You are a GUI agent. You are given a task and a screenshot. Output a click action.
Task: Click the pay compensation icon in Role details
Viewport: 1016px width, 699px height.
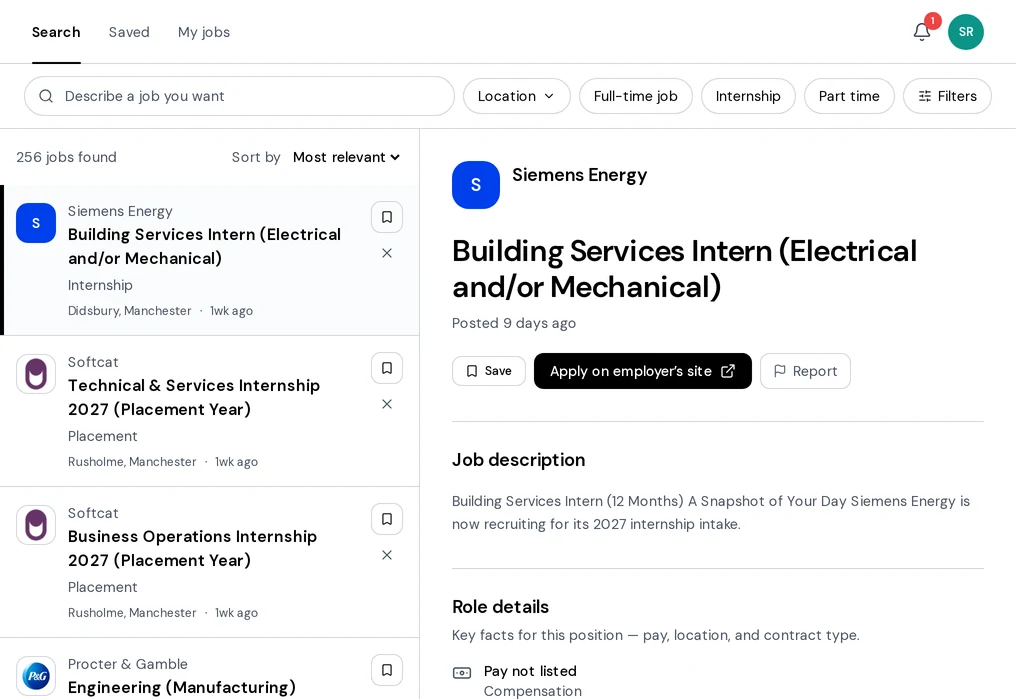(x=462, y=673)
